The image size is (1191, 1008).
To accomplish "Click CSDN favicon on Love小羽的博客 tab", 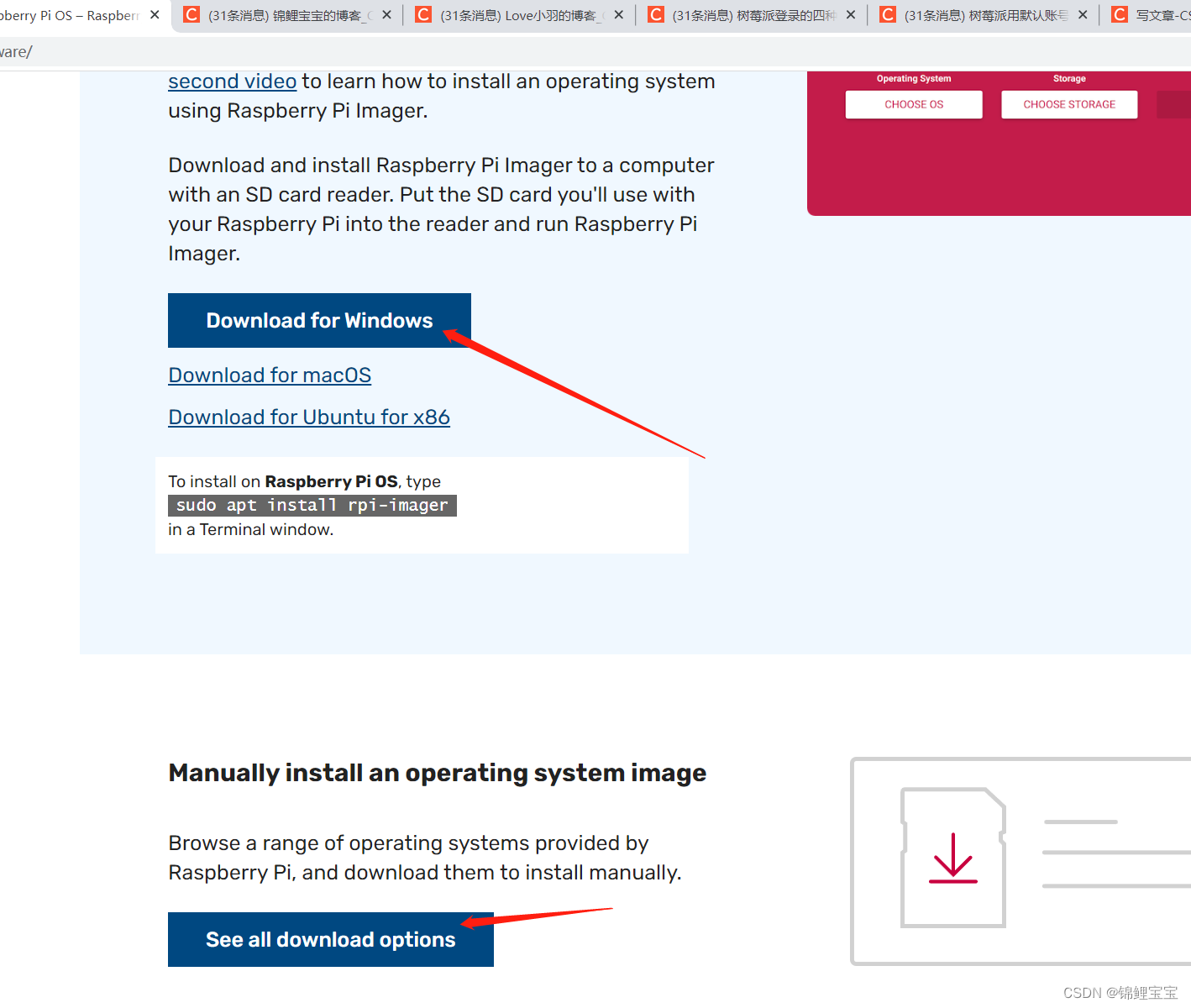I will (423, 14).
